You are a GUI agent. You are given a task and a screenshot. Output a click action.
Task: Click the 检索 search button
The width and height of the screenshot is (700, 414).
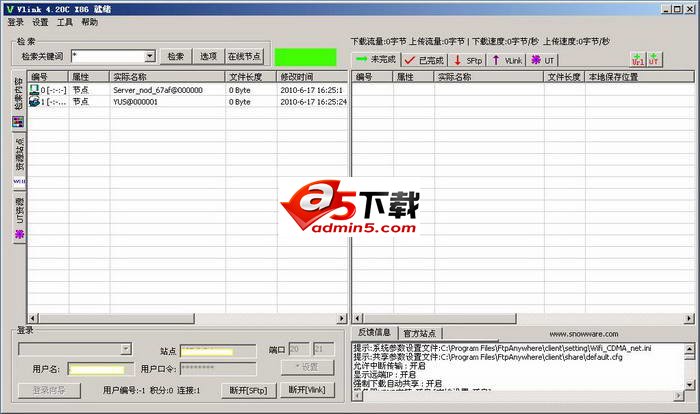(x=175, y=56)
